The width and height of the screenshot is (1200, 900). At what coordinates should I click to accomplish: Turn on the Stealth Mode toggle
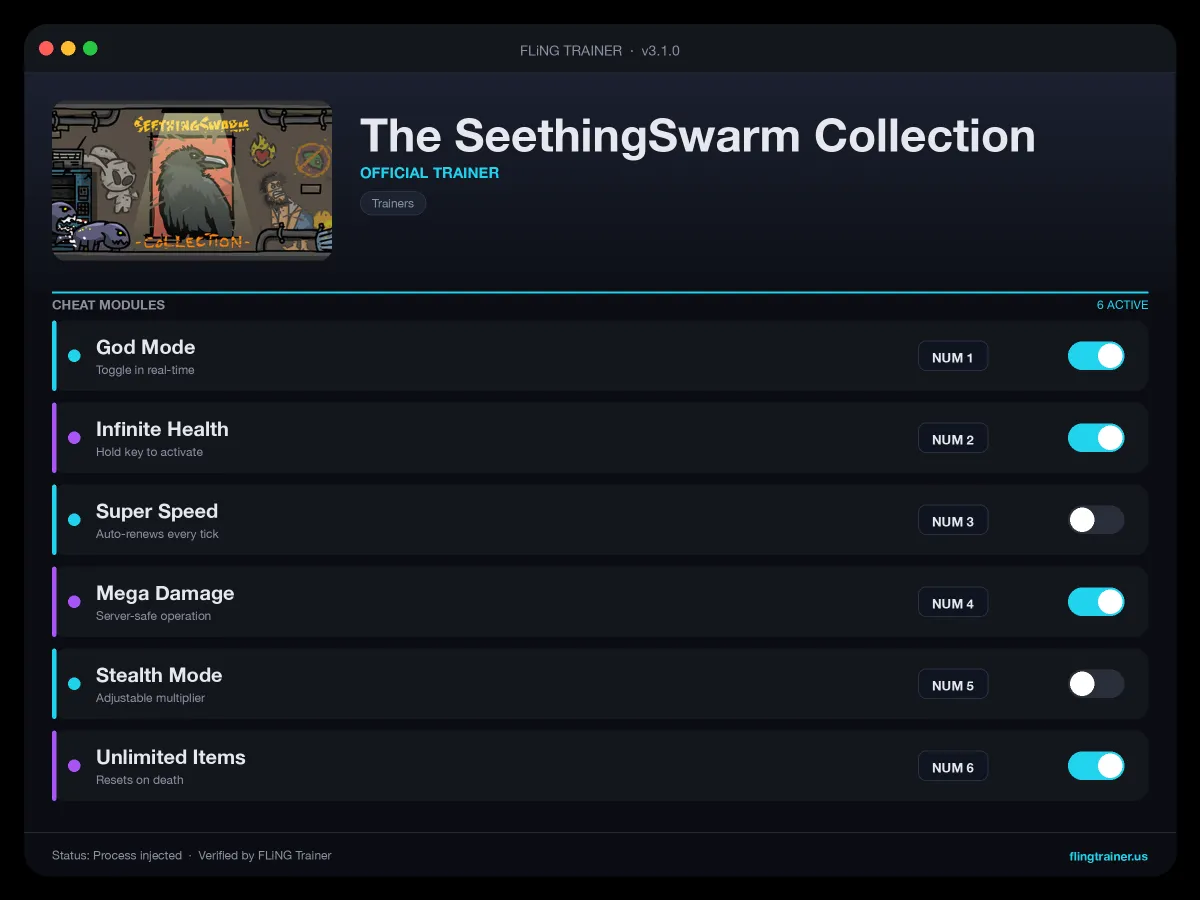(x=1096, y=684)
